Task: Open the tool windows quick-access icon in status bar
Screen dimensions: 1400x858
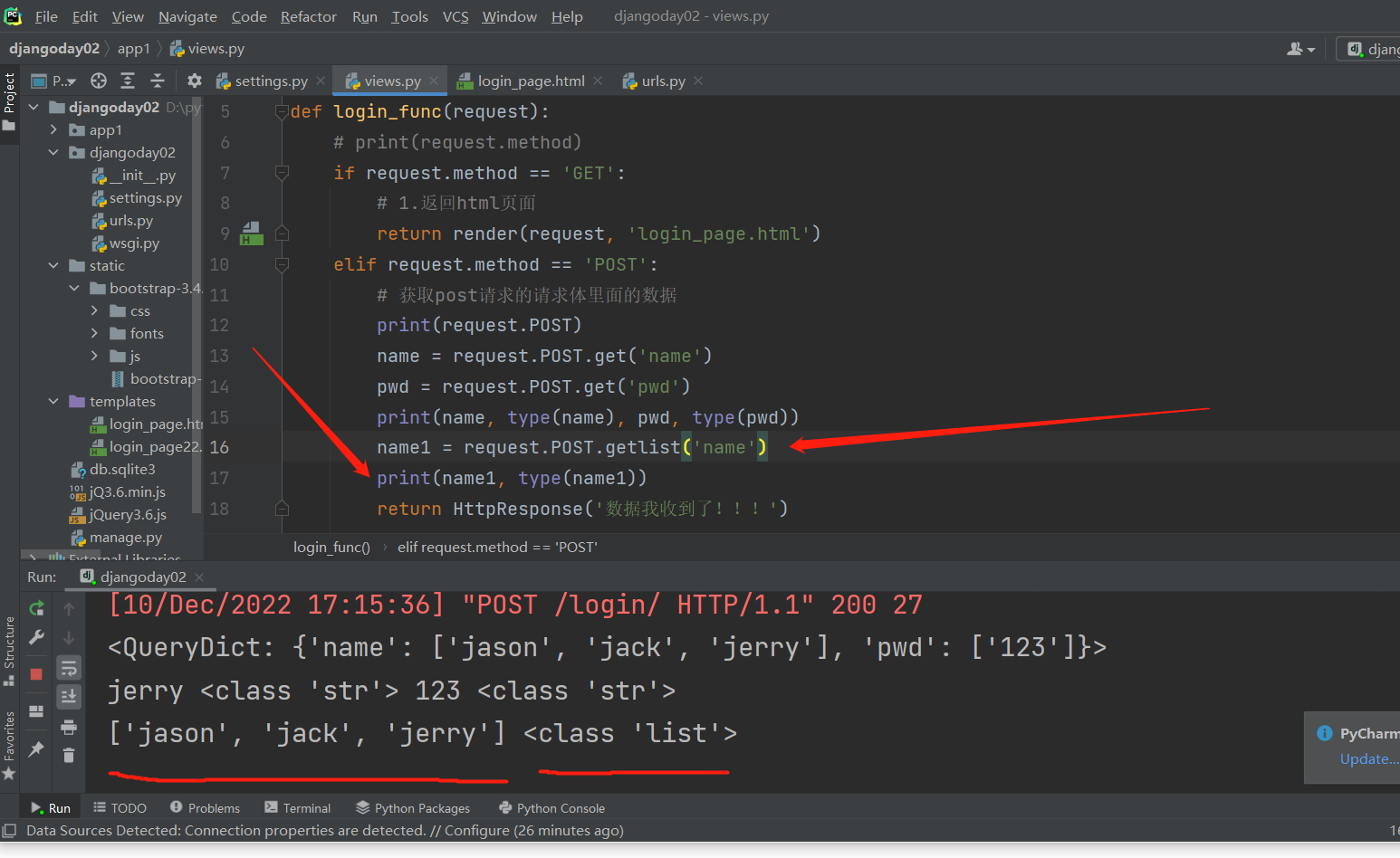Action: pyautogui.click(x=10, y=830)
